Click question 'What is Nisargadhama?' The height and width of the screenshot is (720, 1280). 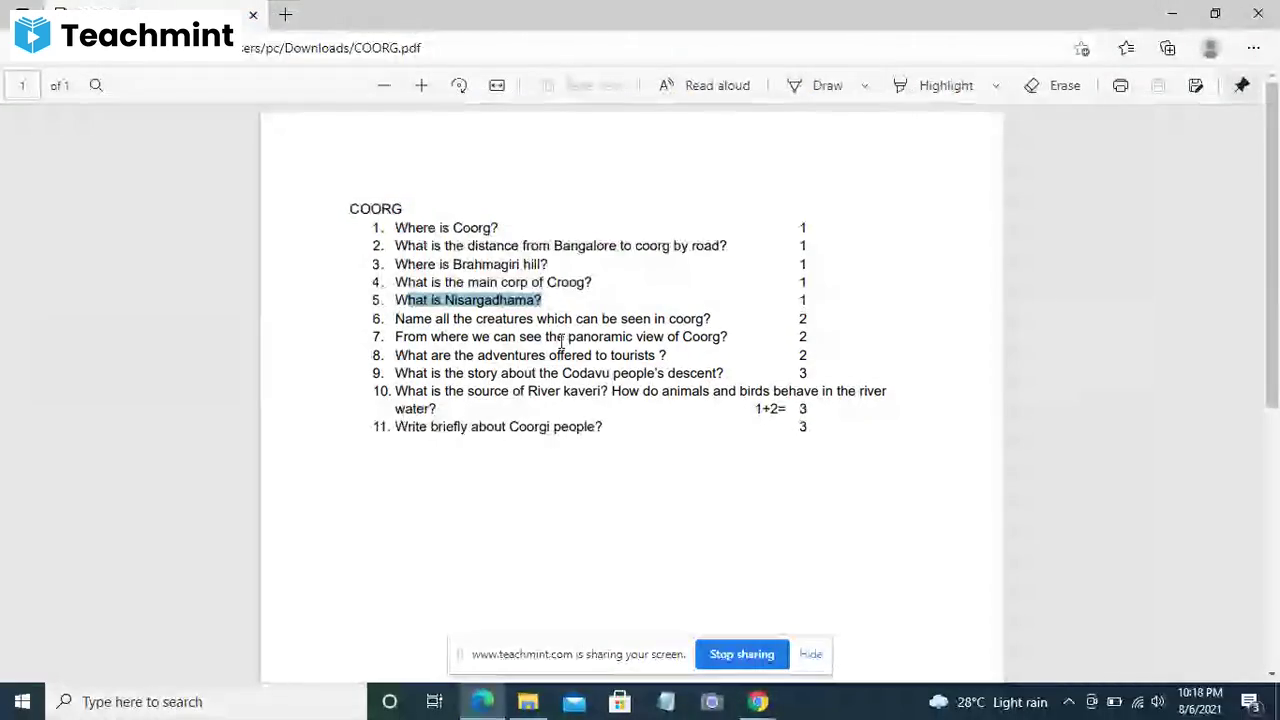click(x=468, y=300)
